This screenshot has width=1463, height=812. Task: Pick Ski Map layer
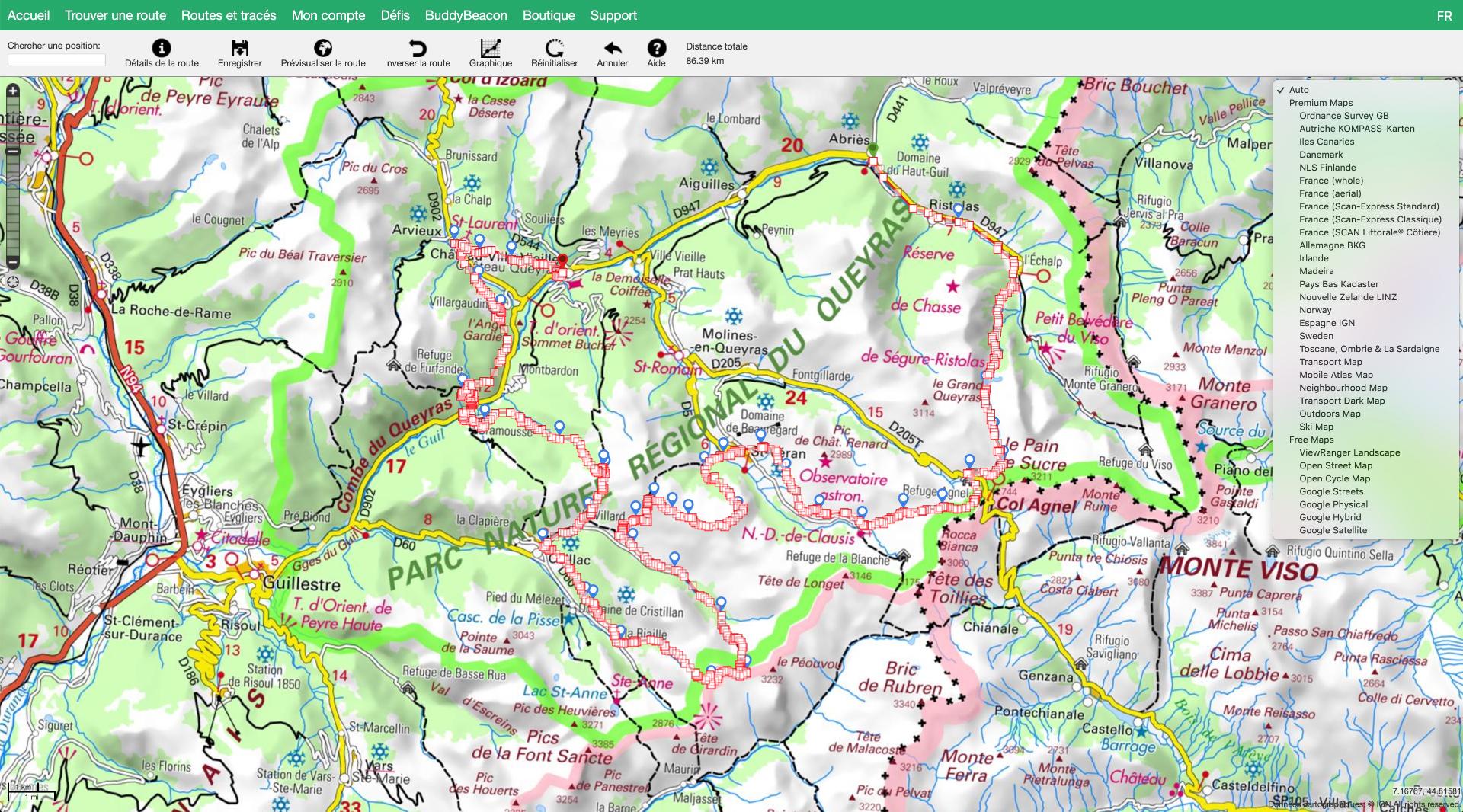(1316, 427)
